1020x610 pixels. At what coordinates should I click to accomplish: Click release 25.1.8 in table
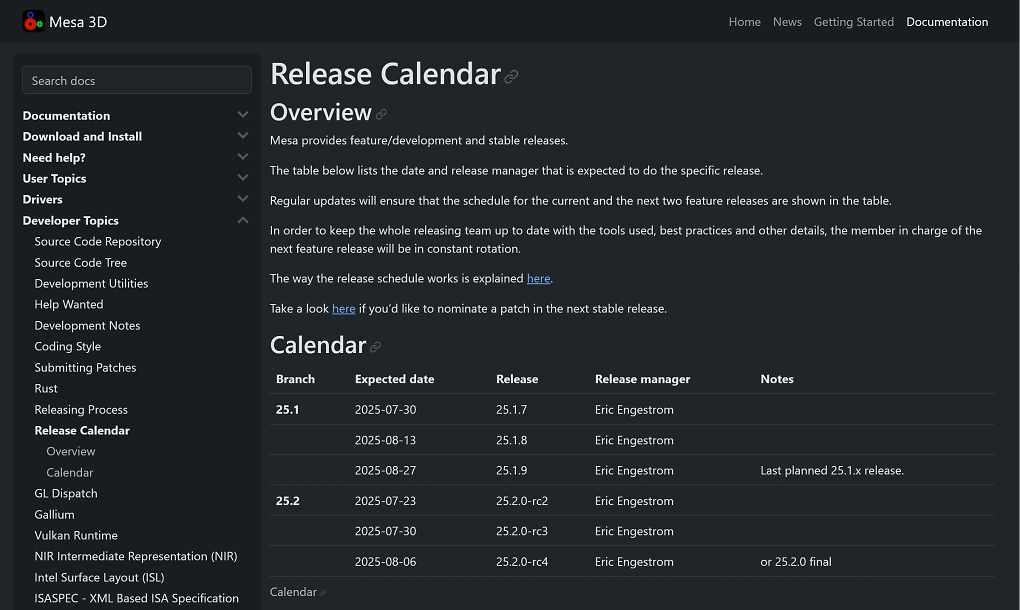(x=511, y=440)
